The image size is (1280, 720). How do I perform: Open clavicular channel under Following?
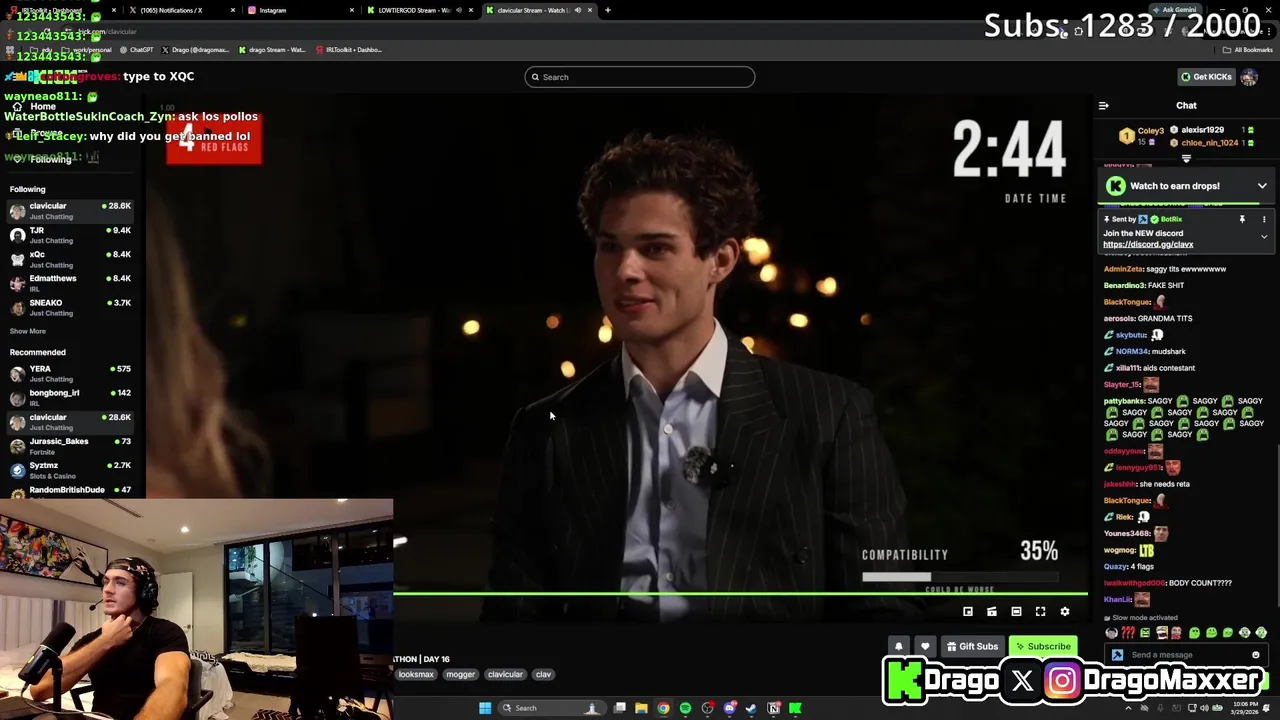click(70, 211)
